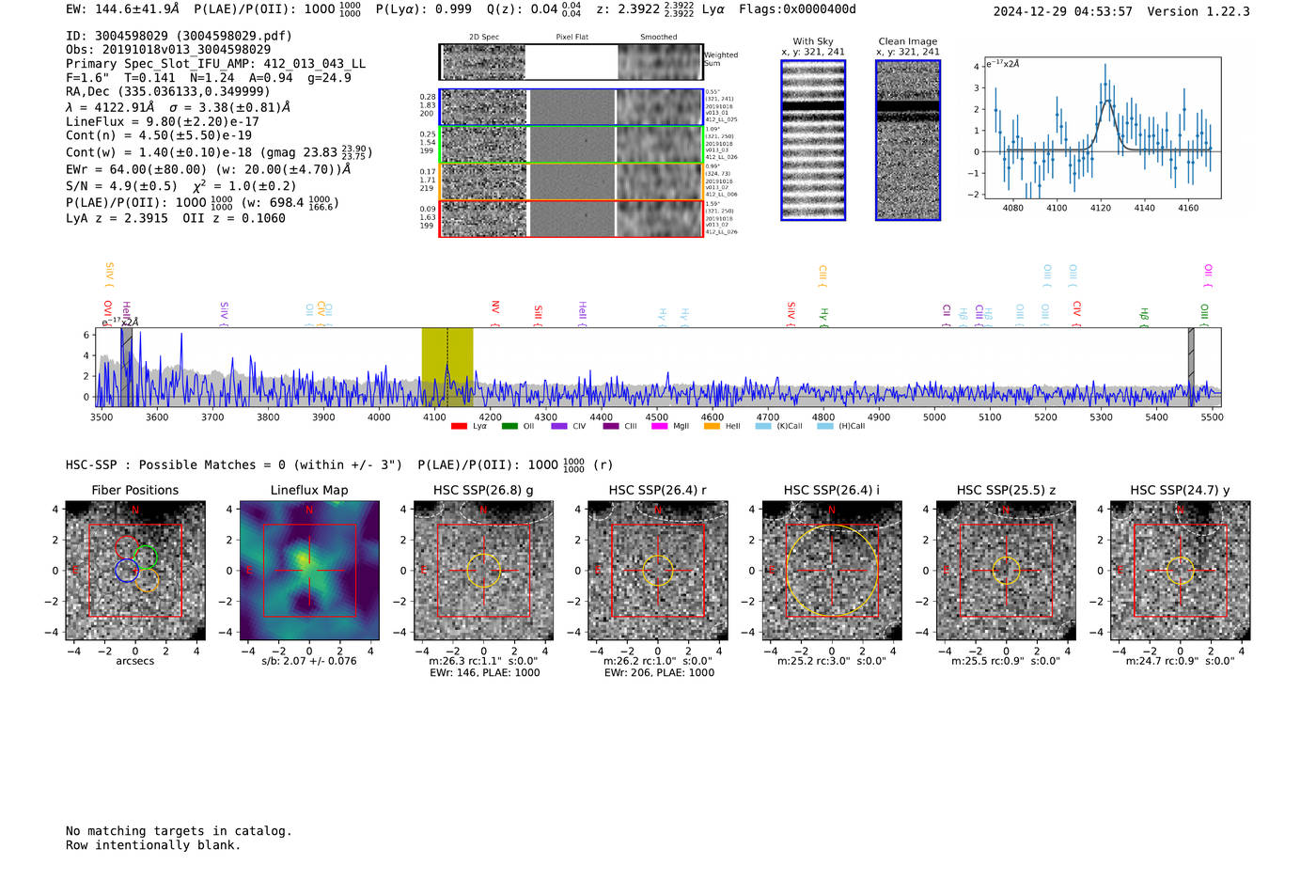The height and width of the screenshot is (896, 1316).
Task: Click the 2024-12-29 04:53:57 timestamp
Action: point(1063,11)
